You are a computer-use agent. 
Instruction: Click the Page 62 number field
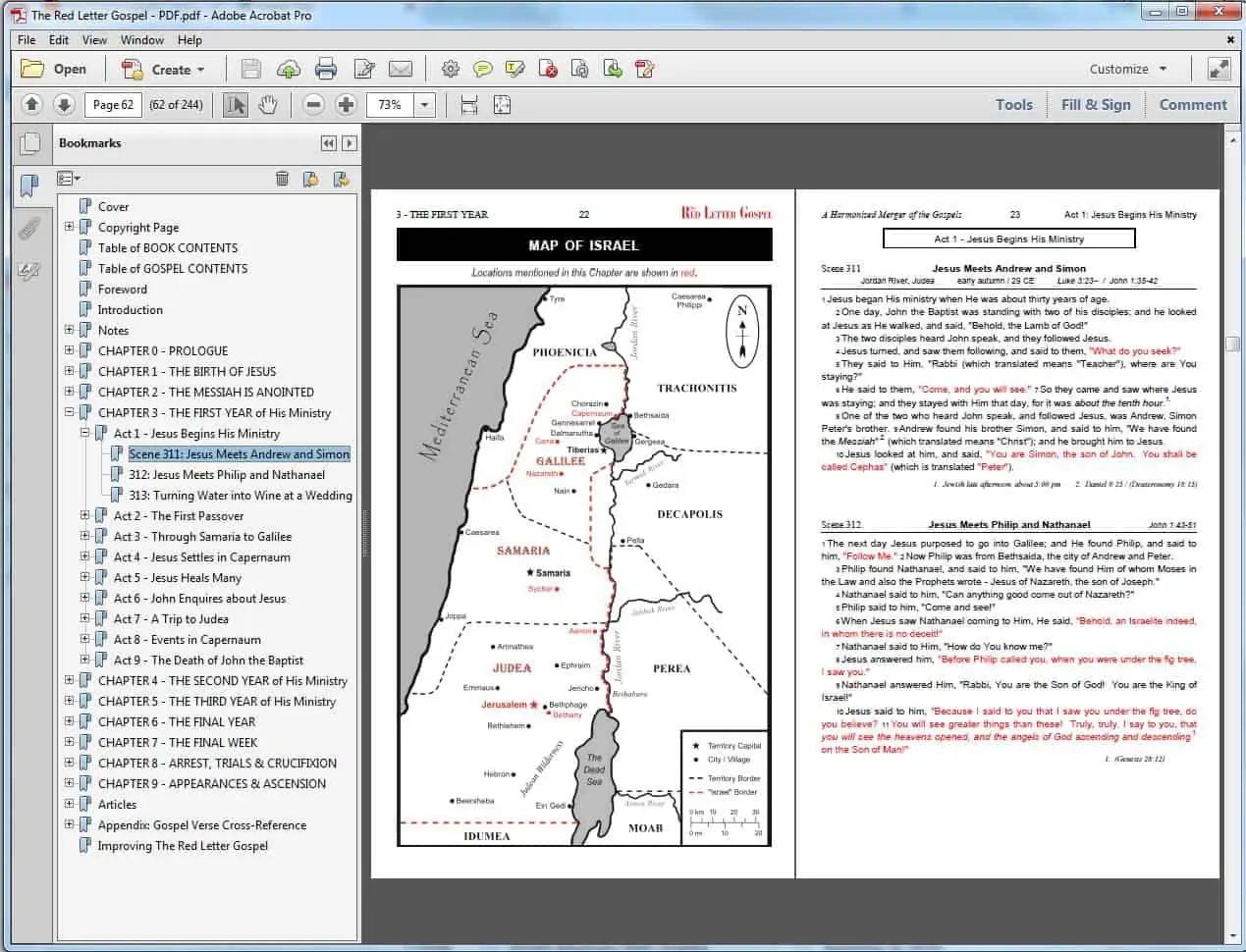pos(114,104)
